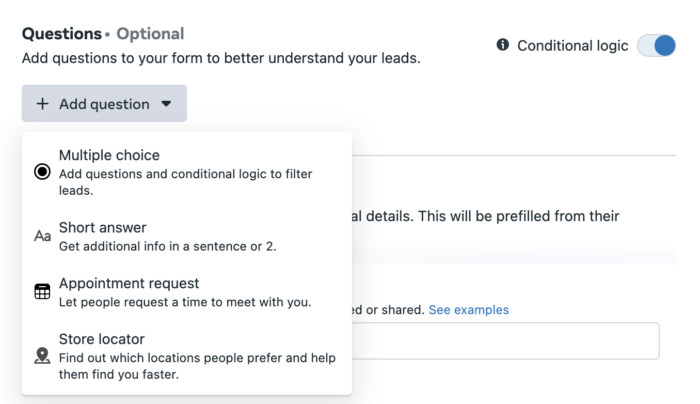This screenshot has width=700, height=404.
Task: Open the See examples link
Action: (468, 310)
